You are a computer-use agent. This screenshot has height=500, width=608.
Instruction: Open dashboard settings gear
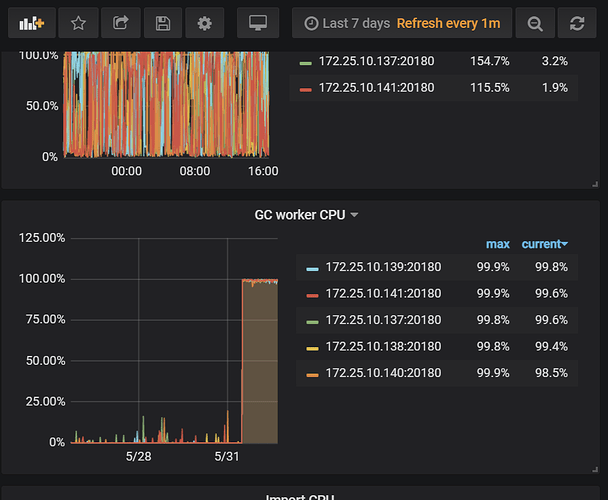205,22
